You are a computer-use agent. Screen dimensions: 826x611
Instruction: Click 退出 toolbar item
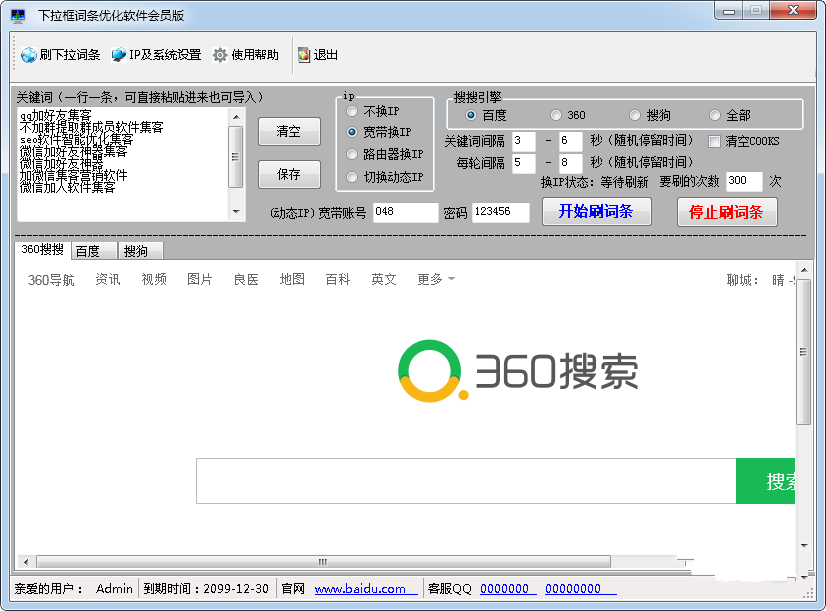(318, 55)
